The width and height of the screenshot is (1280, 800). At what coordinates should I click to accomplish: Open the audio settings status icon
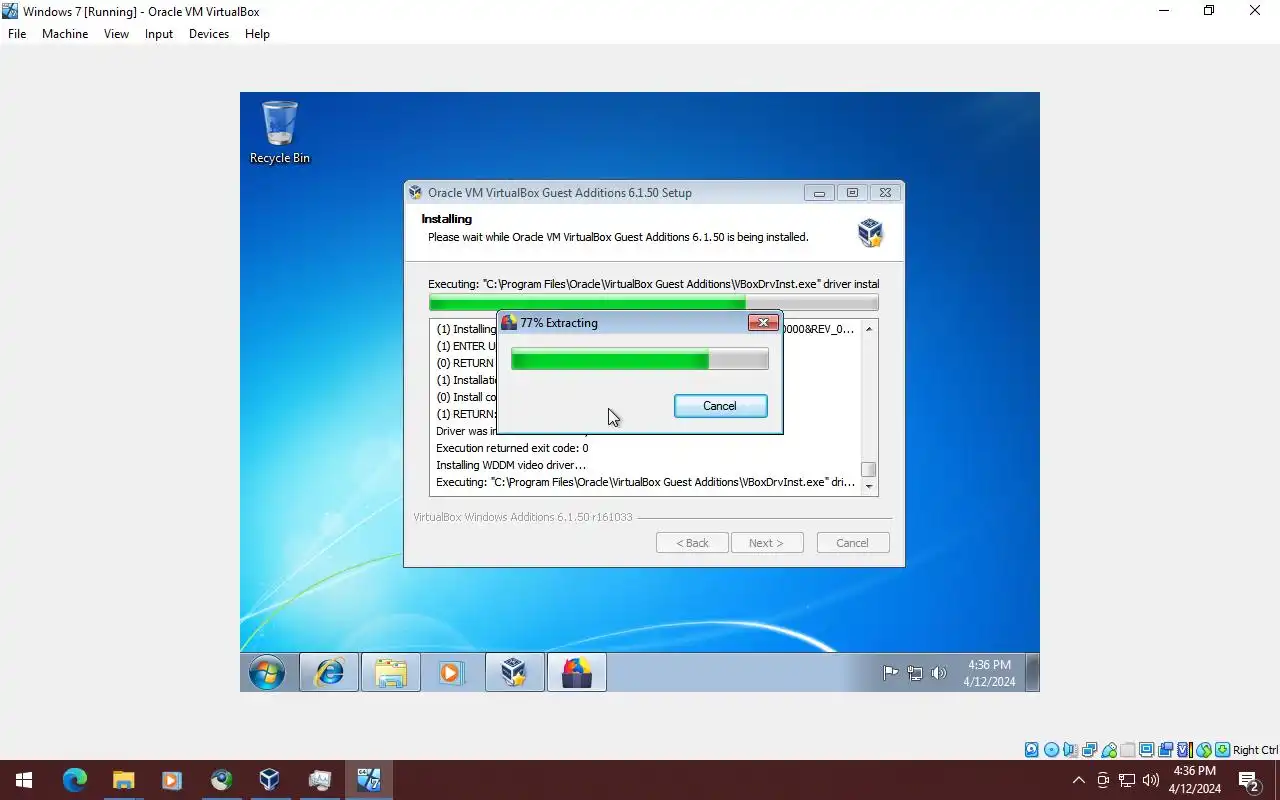(x=1071, y=750)
